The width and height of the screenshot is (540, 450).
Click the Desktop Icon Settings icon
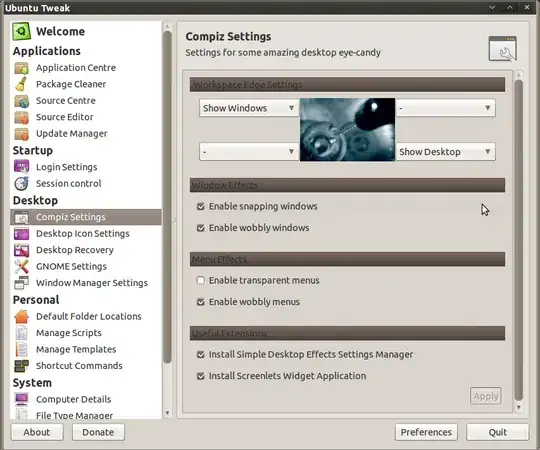pyautogui.click(x=21, y=234)
